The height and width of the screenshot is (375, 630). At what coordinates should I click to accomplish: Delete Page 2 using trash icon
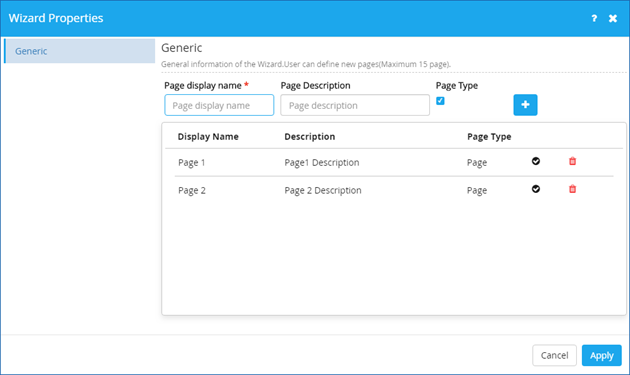point(573,189)
